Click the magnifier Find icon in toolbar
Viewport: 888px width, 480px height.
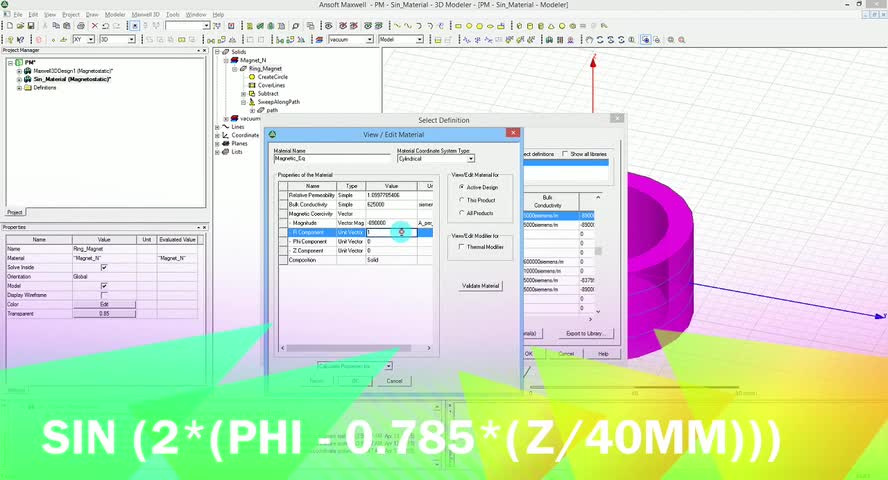295,26
